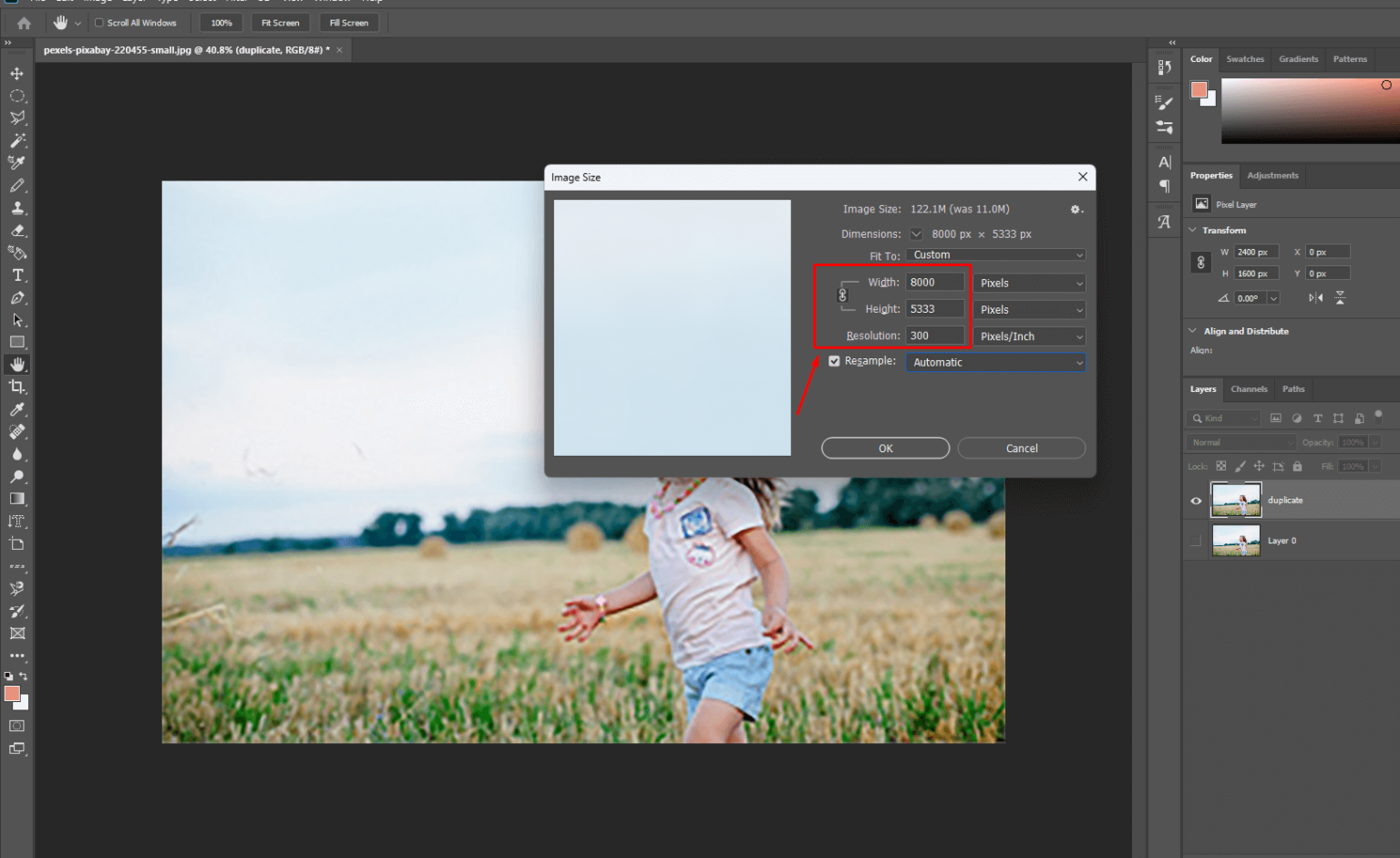Select the Magic Wand tool

(17, 140)
